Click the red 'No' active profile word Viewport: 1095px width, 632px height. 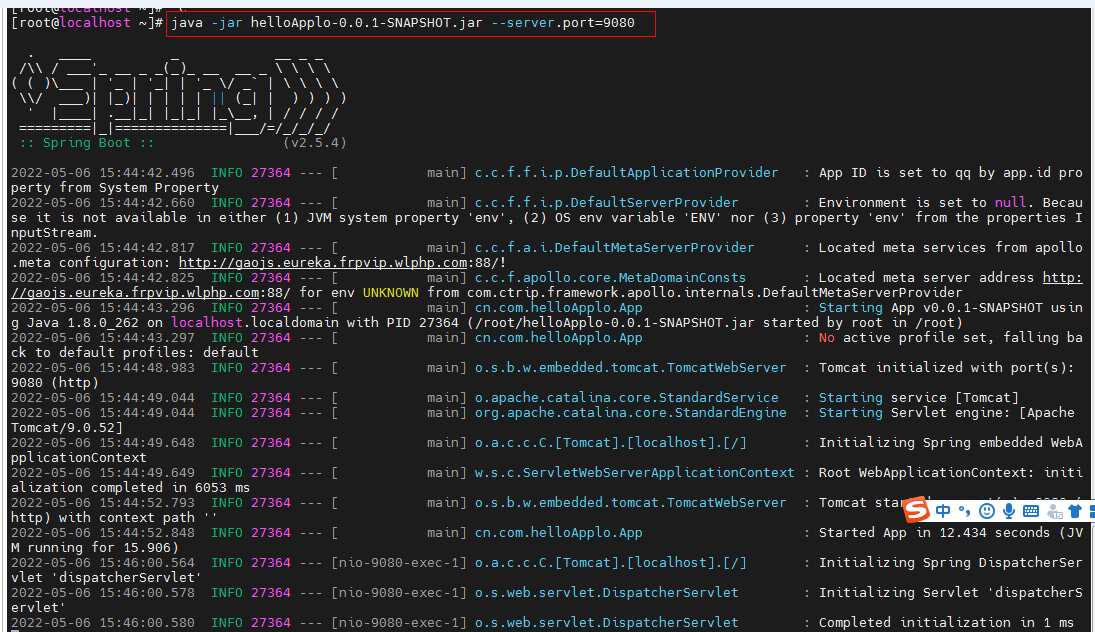pos(827,337)
